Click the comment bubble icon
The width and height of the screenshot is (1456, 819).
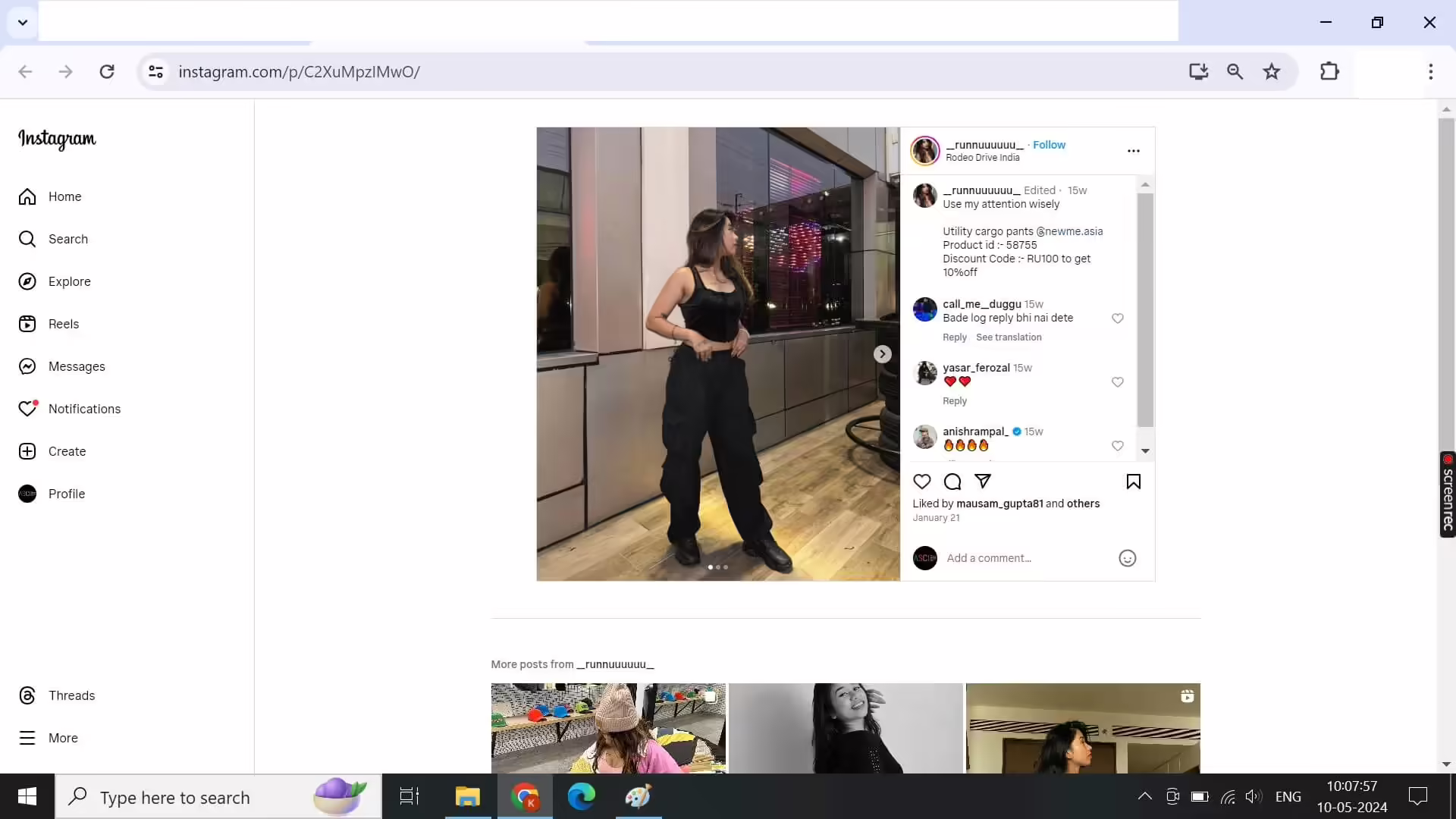click(x=952, y=482)
